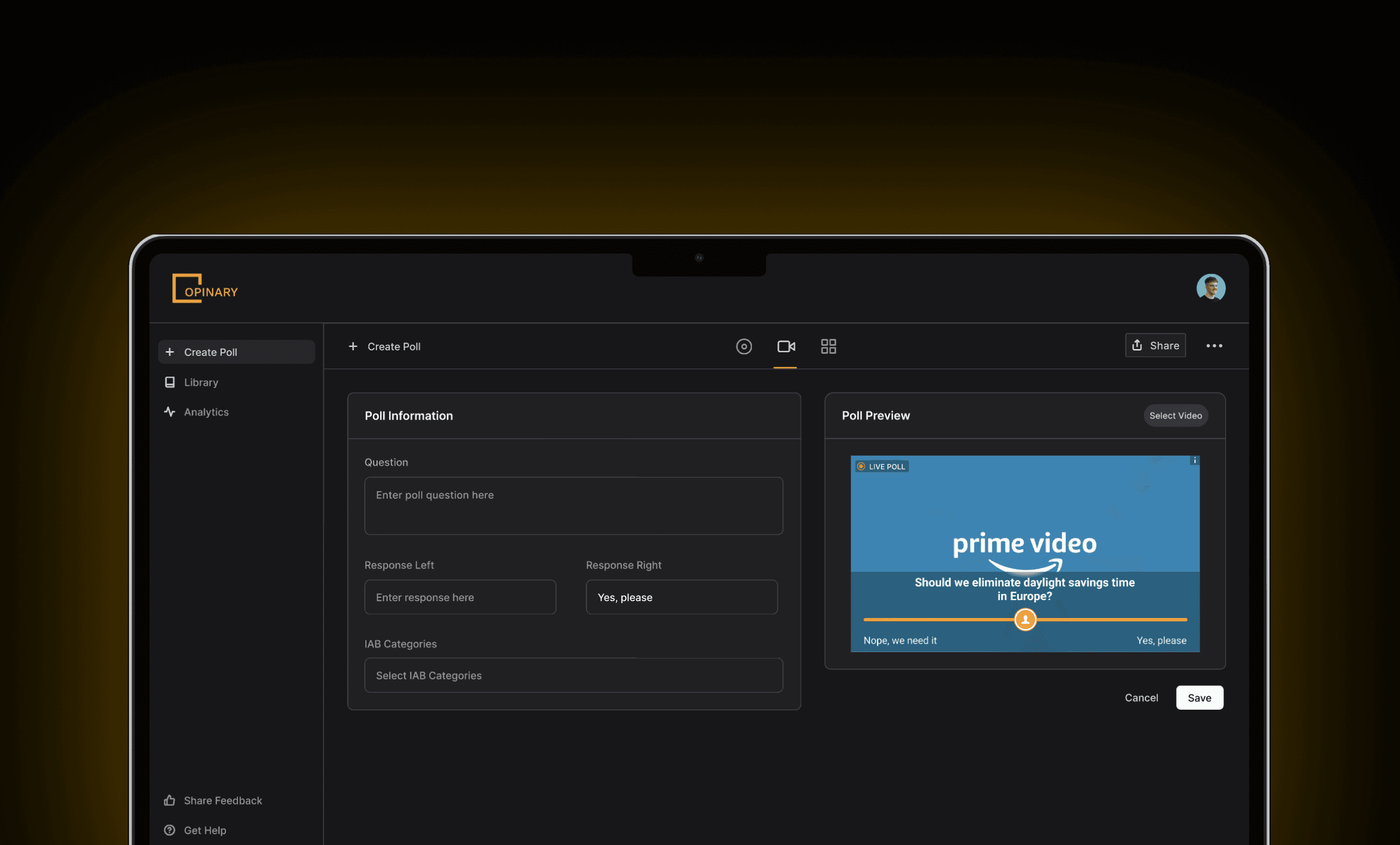The height and width of the screenshot is (845, 1400).
Task: Click the Live Poll badge in preview
Action: click(882, 467)
